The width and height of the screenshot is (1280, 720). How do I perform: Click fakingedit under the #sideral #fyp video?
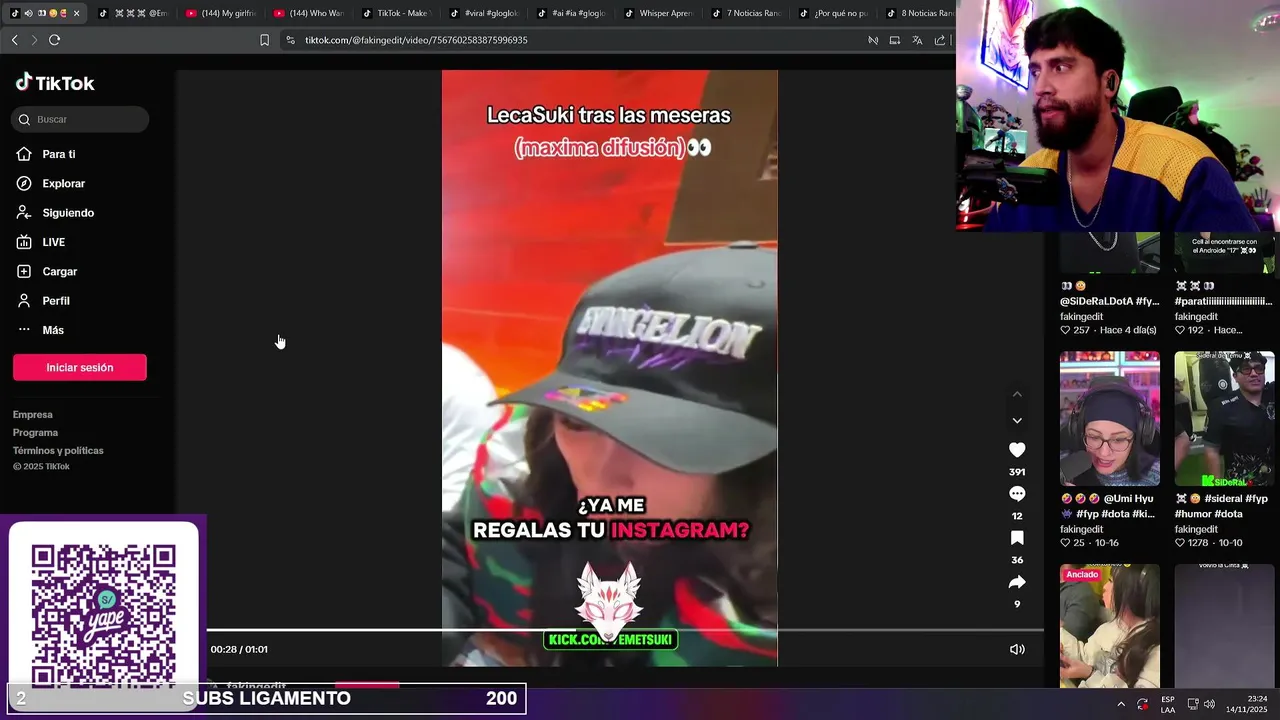click(1196, 529)
